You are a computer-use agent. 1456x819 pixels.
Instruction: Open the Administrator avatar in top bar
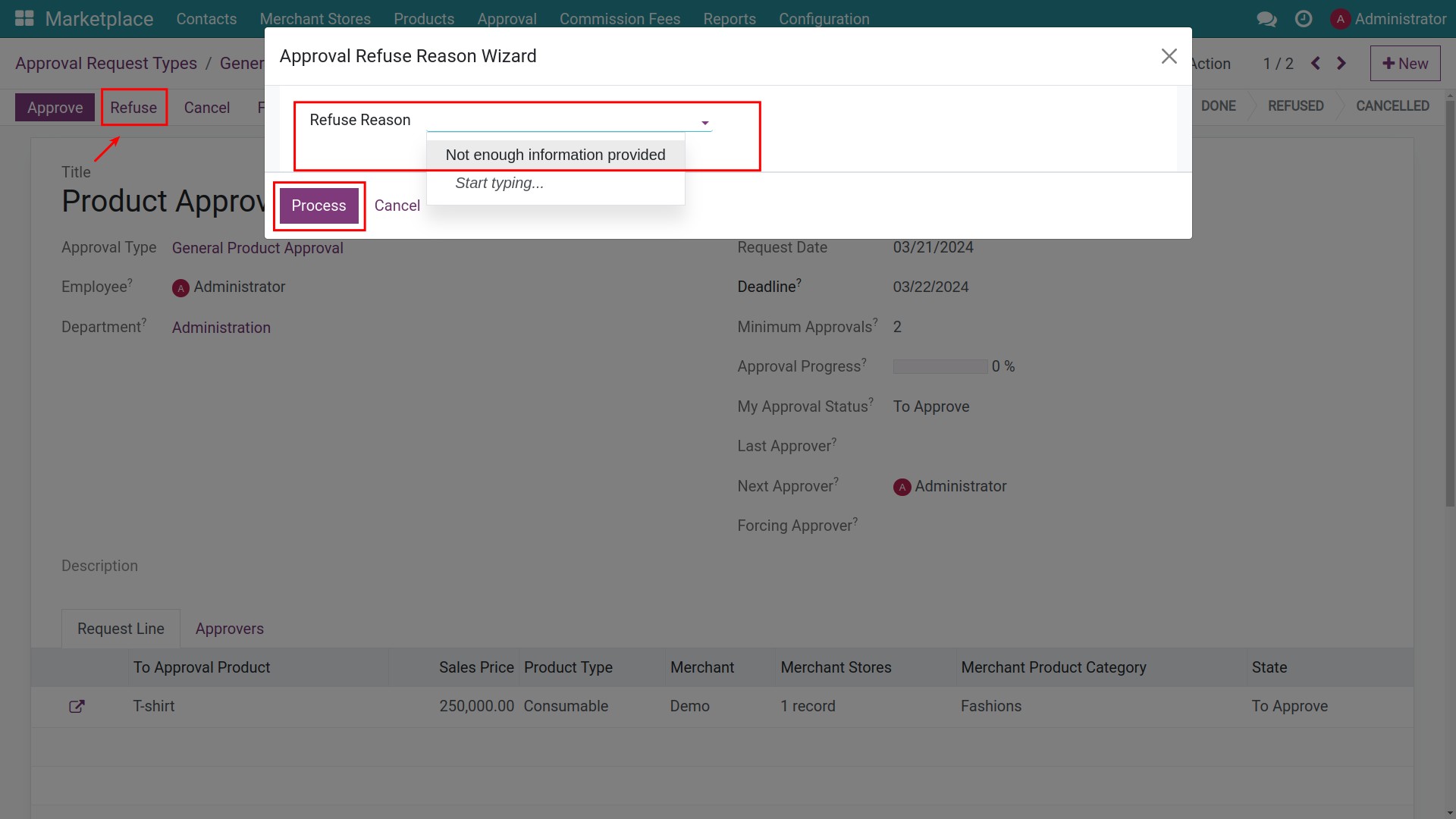click(x=1340, y=19)
